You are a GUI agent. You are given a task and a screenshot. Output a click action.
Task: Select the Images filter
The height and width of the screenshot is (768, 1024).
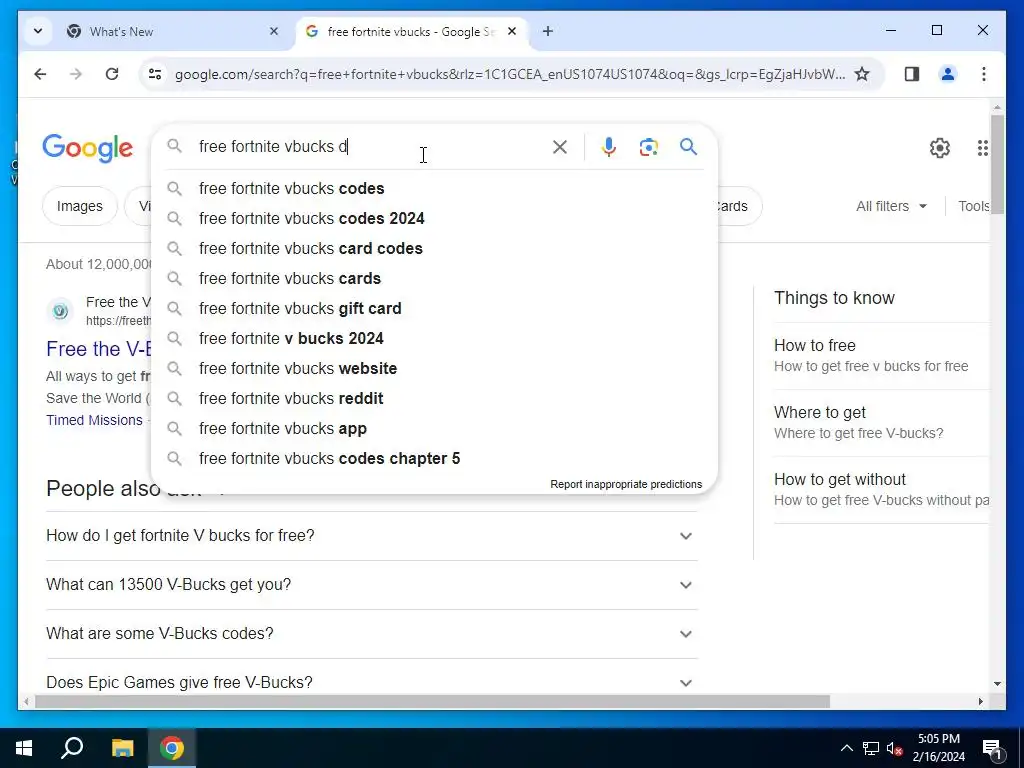click(80, 206)
